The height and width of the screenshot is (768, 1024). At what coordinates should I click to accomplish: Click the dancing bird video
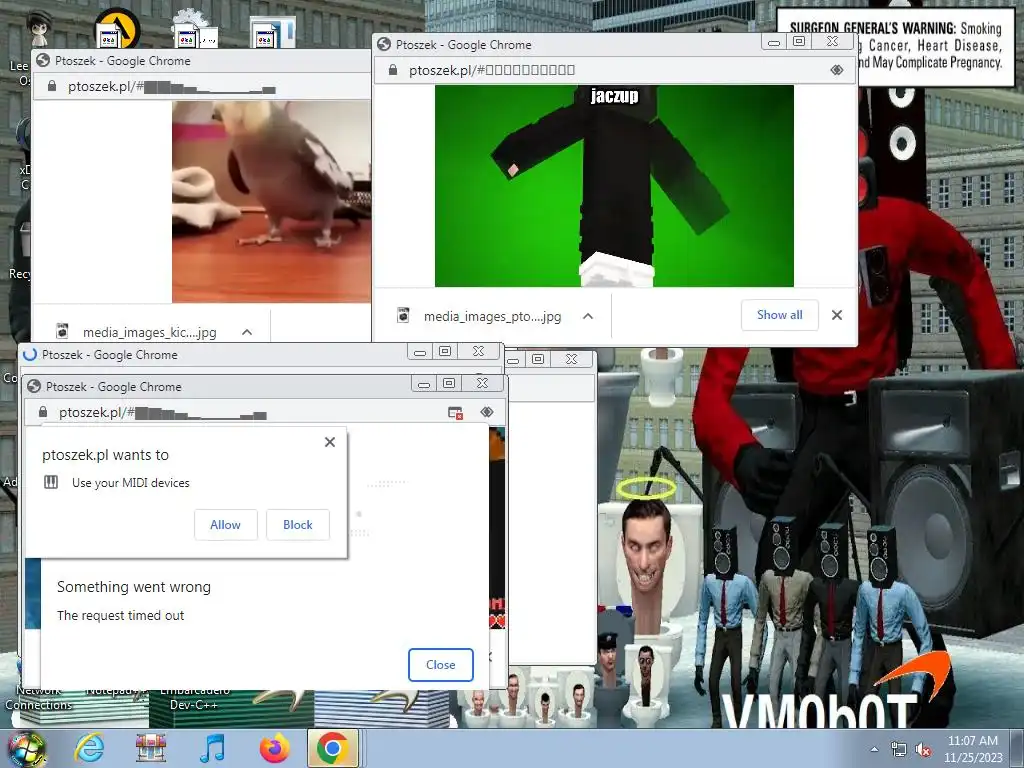(x=271, y=201)
